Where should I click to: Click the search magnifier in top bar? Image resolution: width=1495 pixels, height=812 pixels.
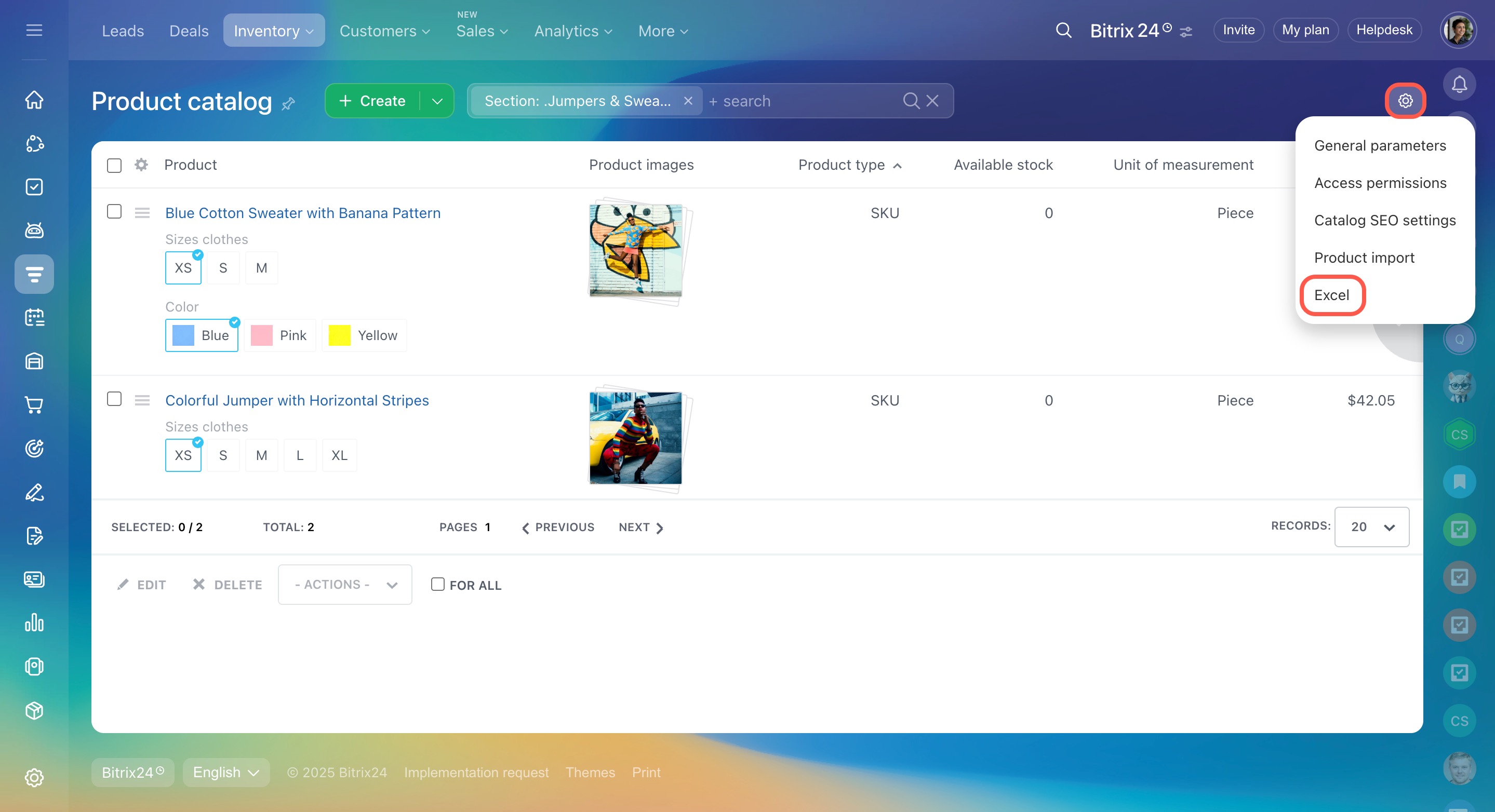(x=1063, y=30)
